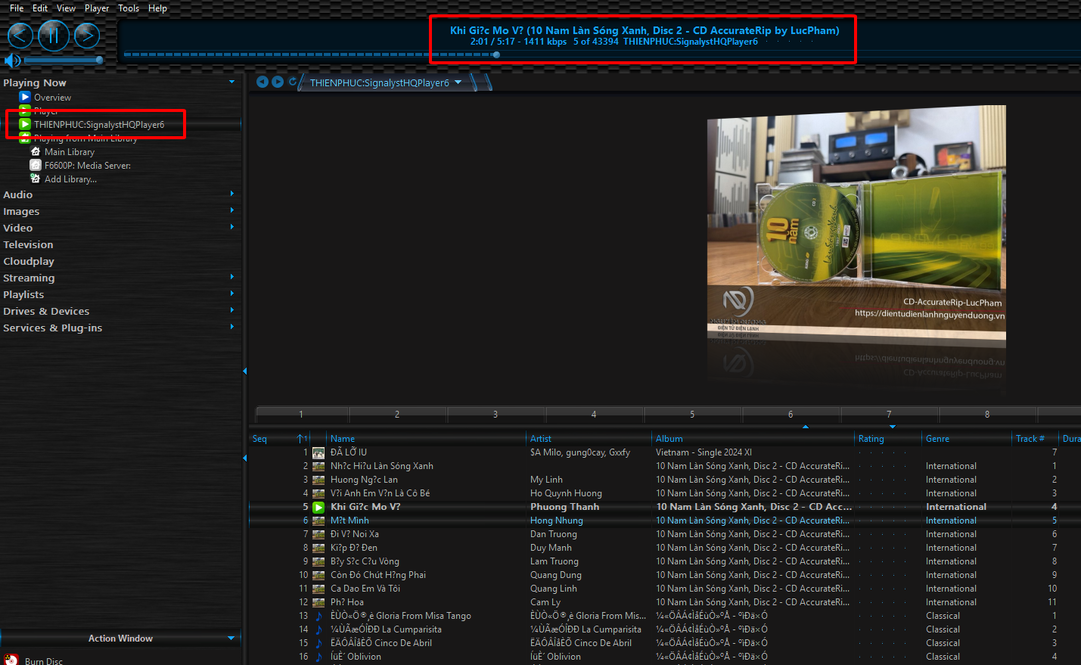1081x665 pixels.
Task: Expand the Playlists section
Action: point(232,294)
